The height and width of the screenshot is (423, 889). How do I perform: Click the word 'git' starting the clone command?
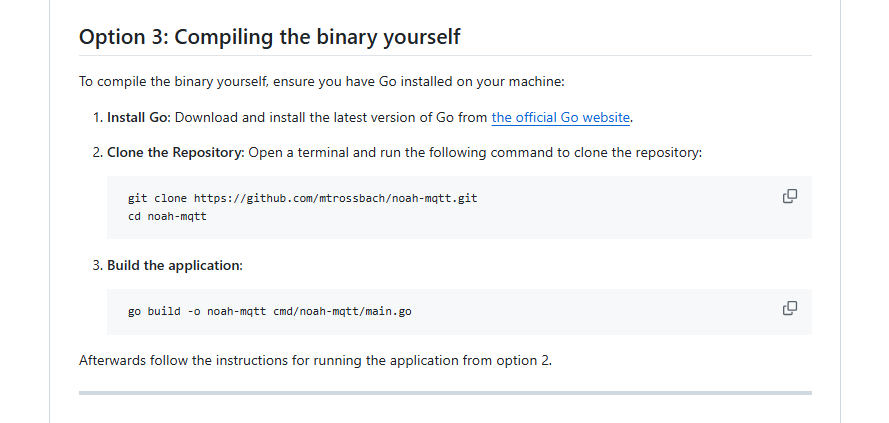coord(138,198)
